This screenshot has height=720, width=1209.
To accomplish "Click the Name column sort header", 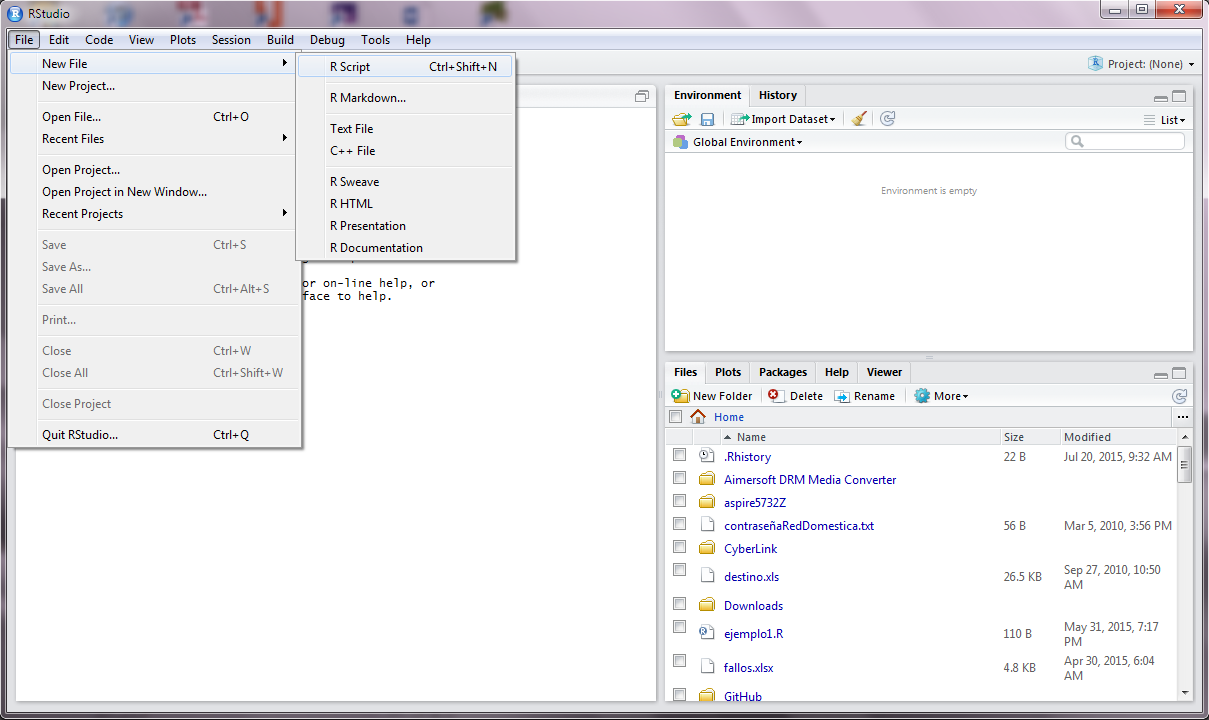I will coord(846,437).
